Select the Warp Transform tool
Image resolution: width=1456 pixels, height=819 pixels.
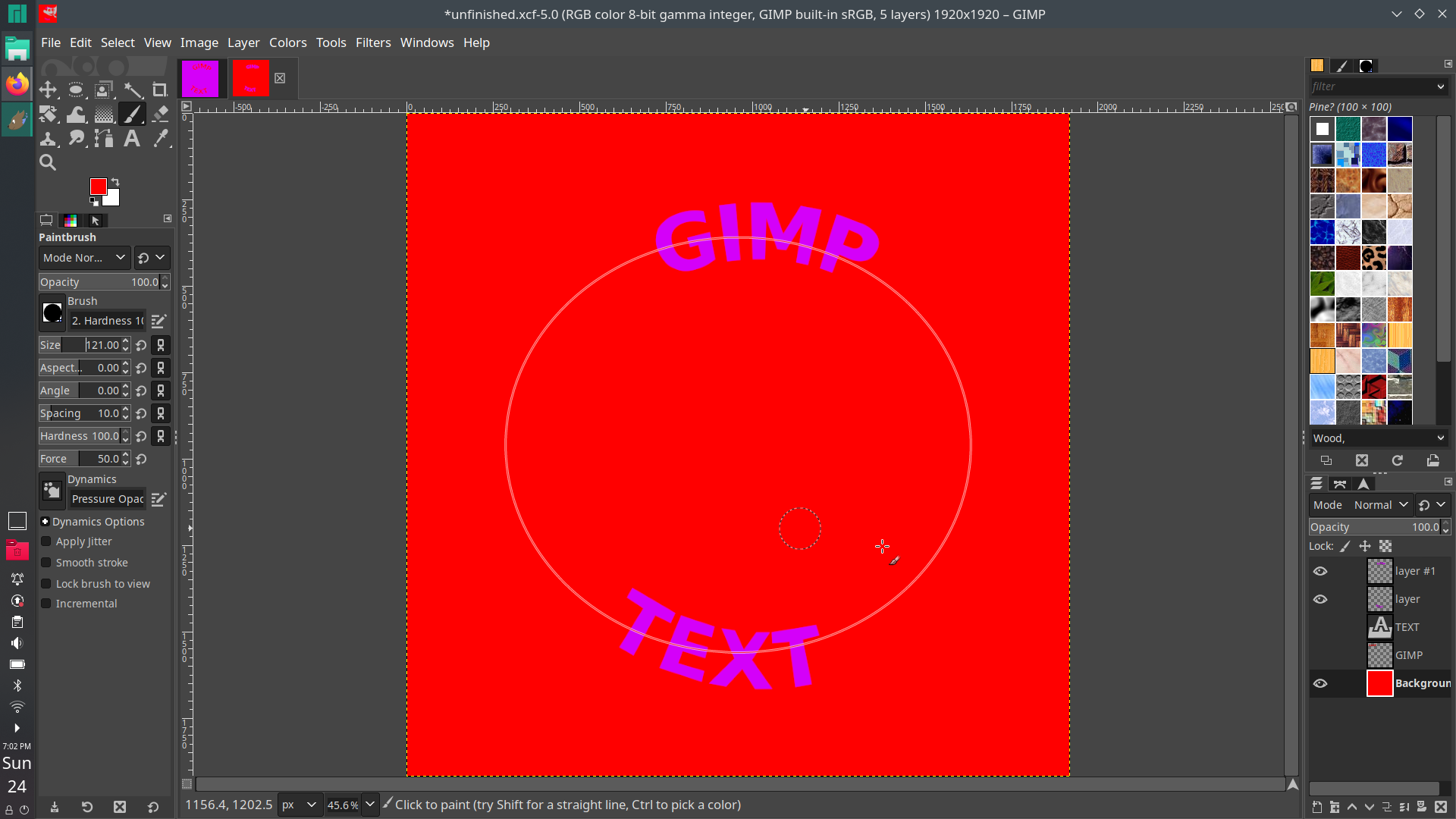pos(76,115)
